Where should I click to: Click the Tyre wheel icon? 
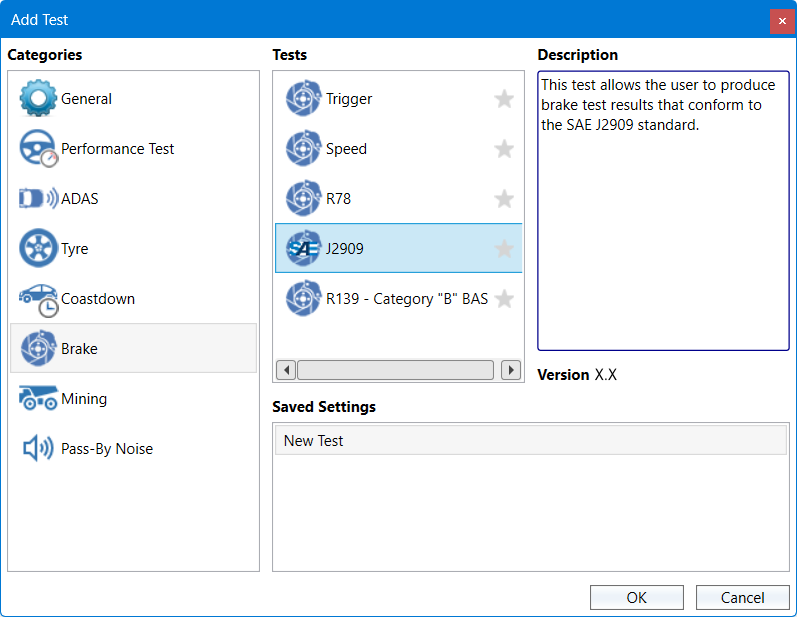coord(38,248)
